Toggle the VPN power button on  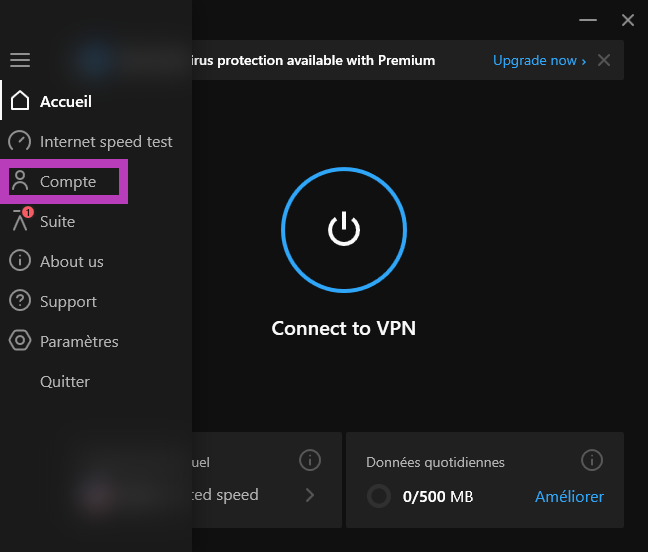(x=344, y=230)
